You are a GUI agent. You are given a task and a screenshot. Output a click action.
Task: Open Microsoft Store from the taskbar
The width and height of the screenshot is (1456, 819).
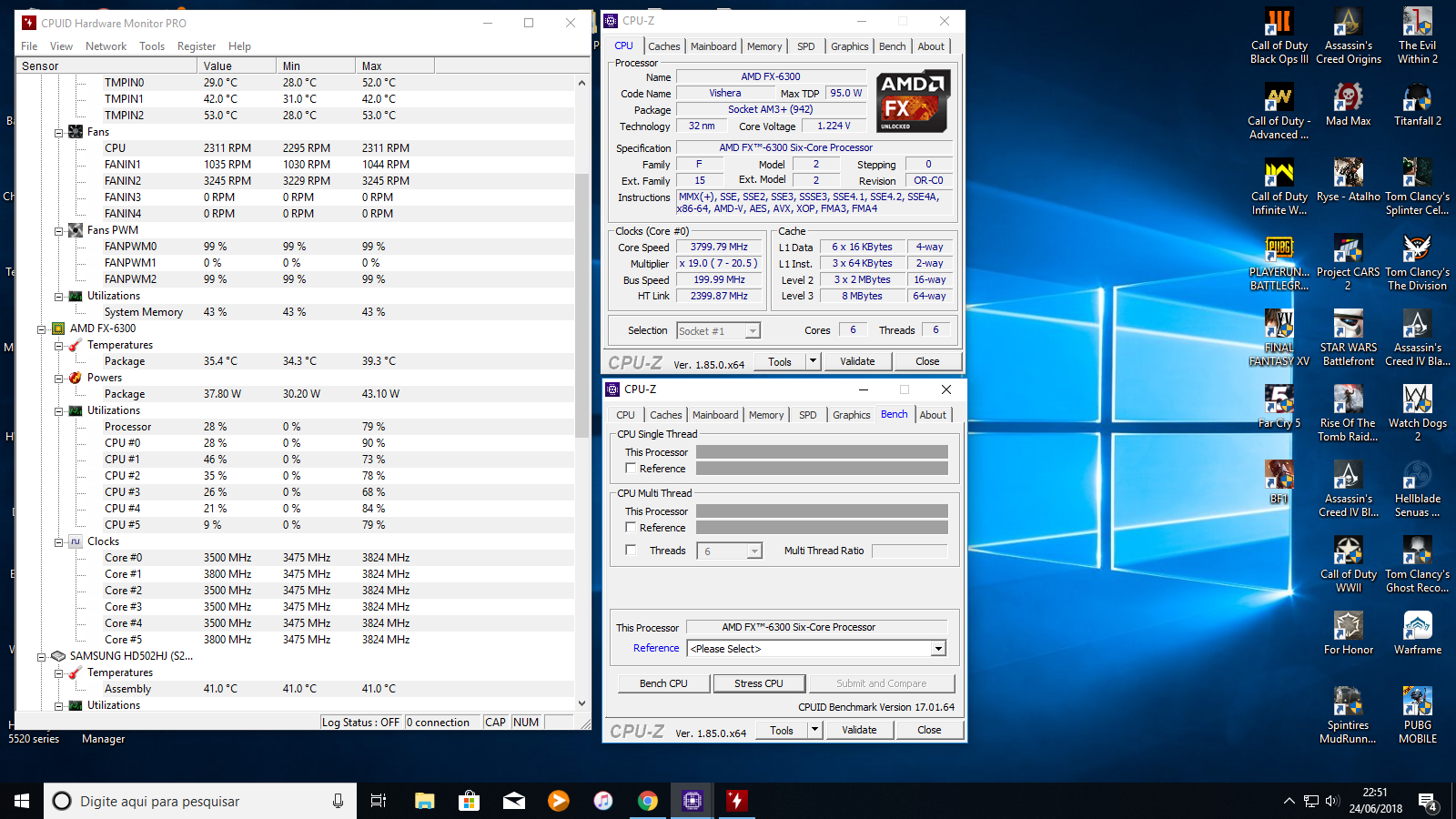tap(469, 801)
